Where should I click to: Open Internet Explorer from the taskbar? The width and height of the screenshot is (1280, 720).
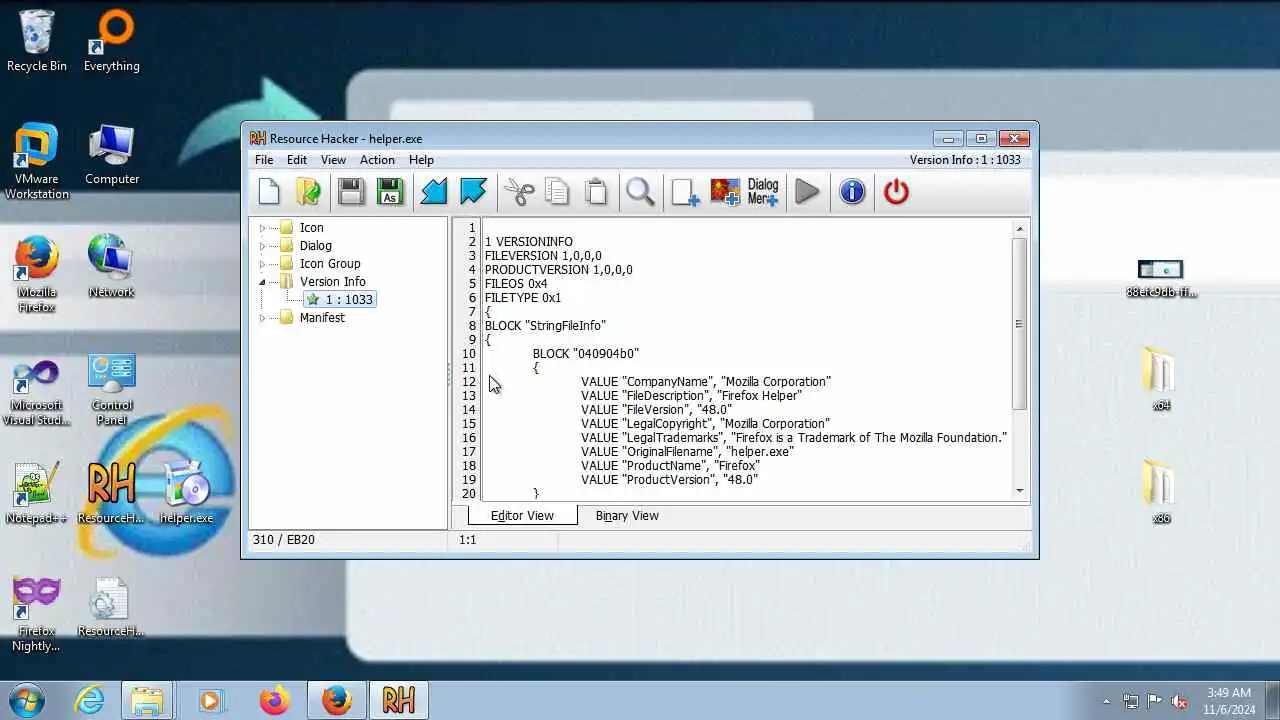[x=89, y=701]
